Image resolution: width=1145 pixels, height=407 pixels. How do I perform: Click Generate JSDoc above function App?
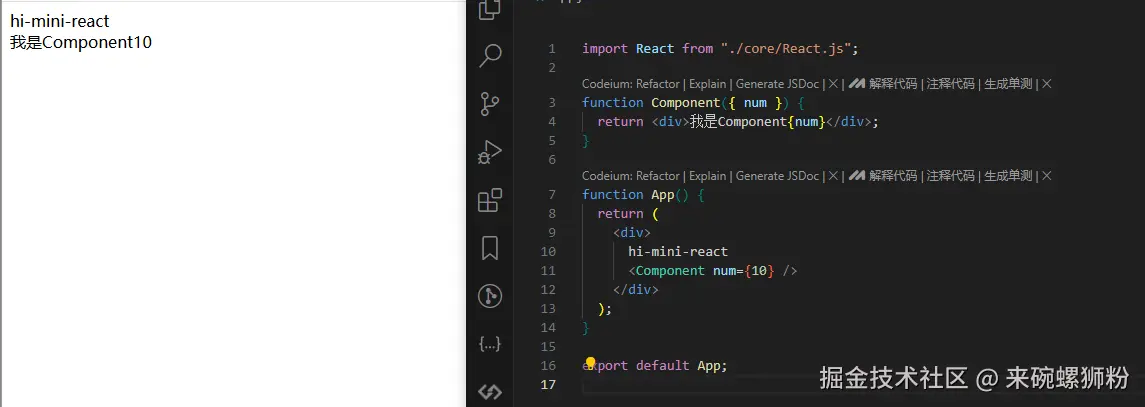778,176
